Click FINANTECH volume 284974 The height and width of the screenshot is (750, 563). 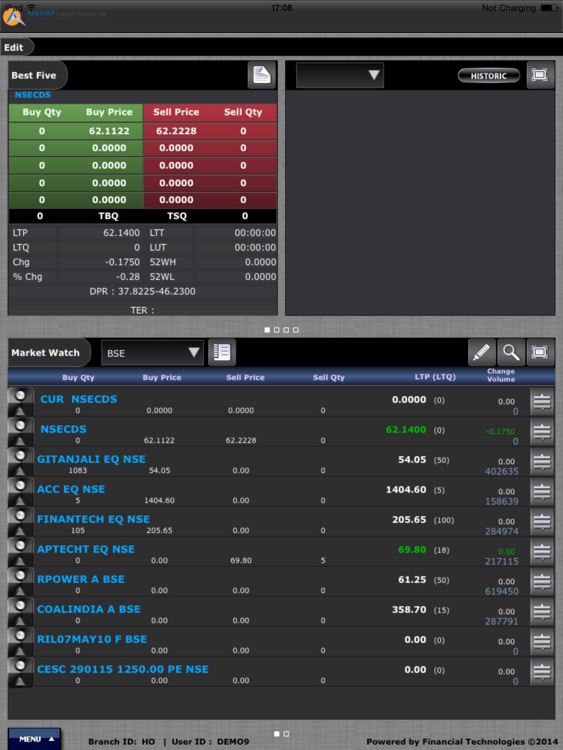pos(501,531)
